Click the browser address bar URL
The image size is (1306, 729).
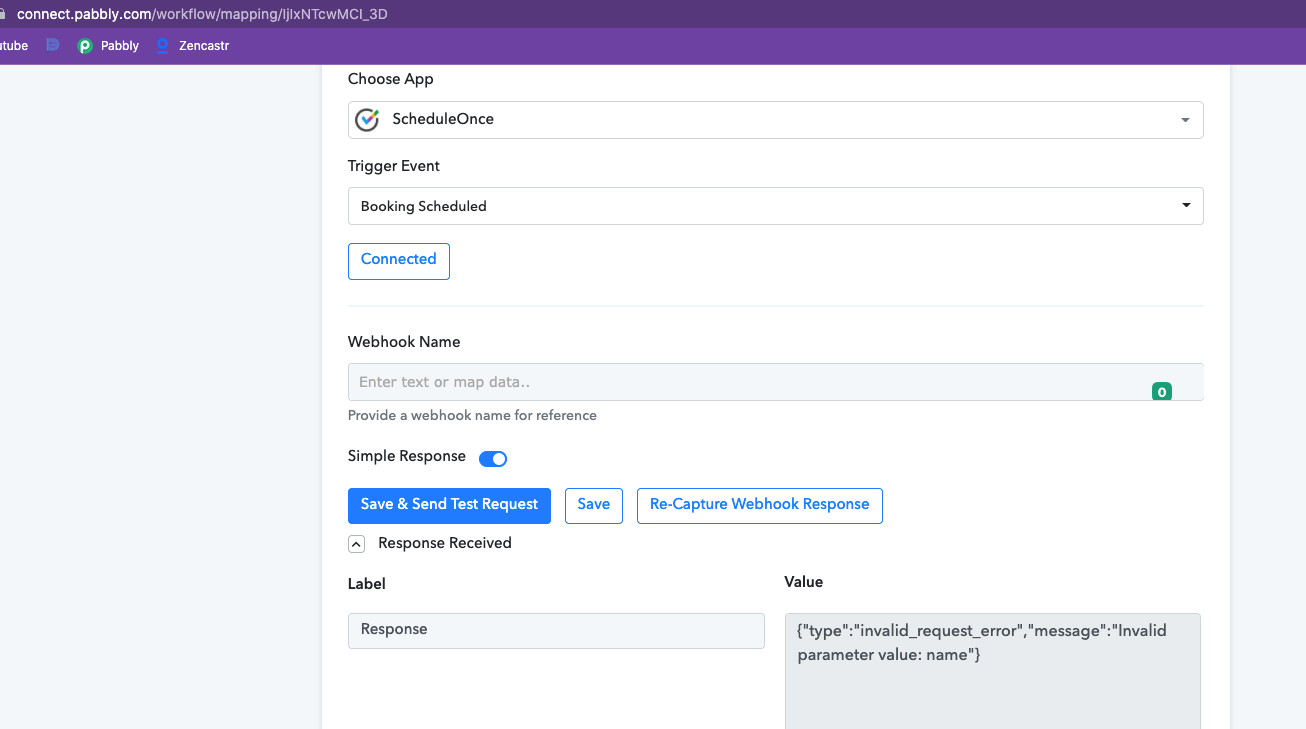[x=202, y=14]
